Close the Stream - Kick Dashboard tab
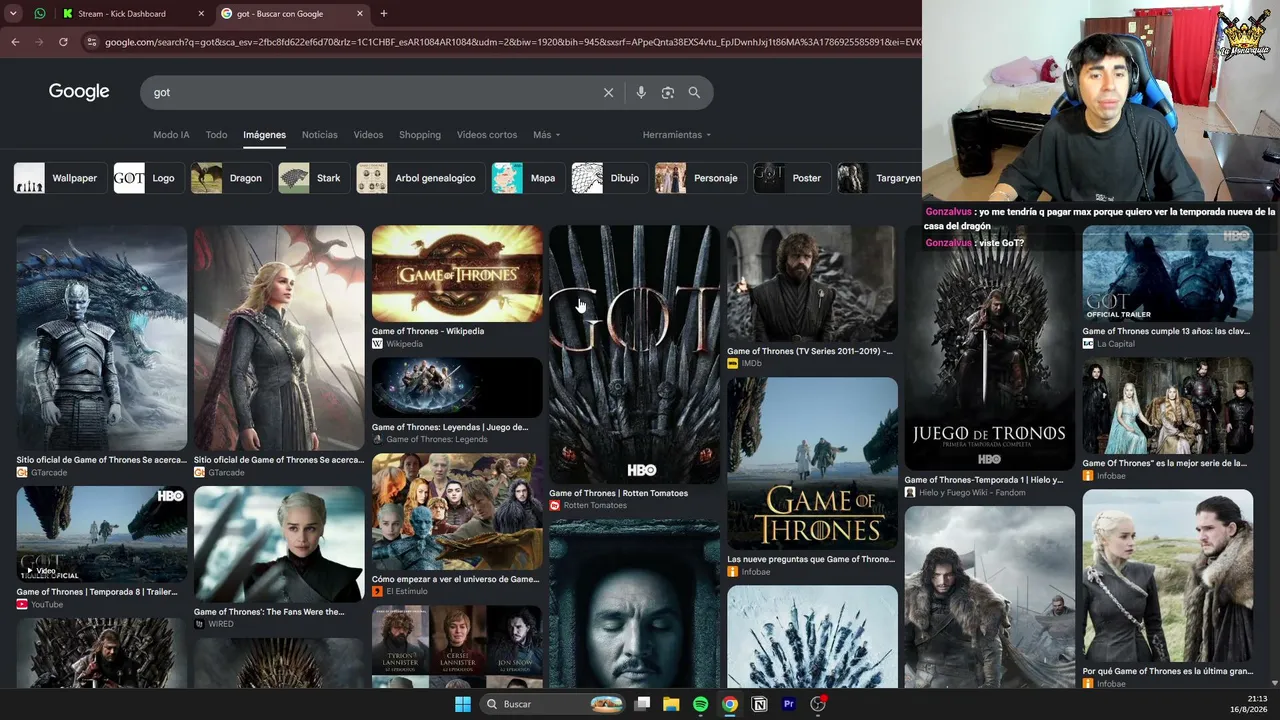This screenshot has height=720, width=1280. [x=201, y=14]
